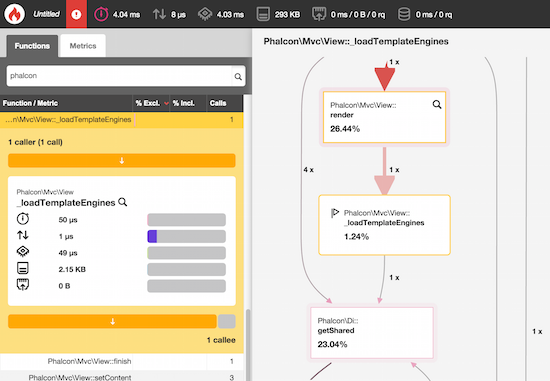Image resolution: width=550 pixels, height=381 pixels.
Task: Switch to the Metrics tab
Action: click(x=83, y=46)
